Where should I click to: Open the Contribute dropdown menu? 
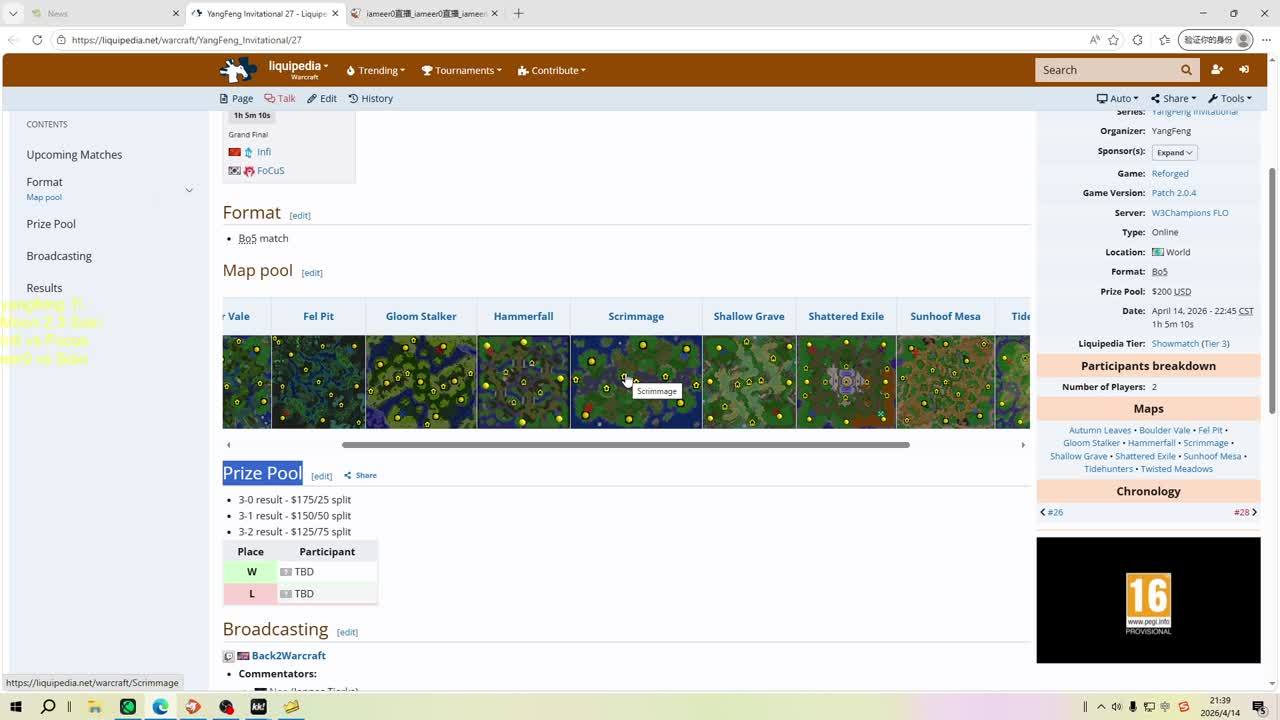coord(552,70)
